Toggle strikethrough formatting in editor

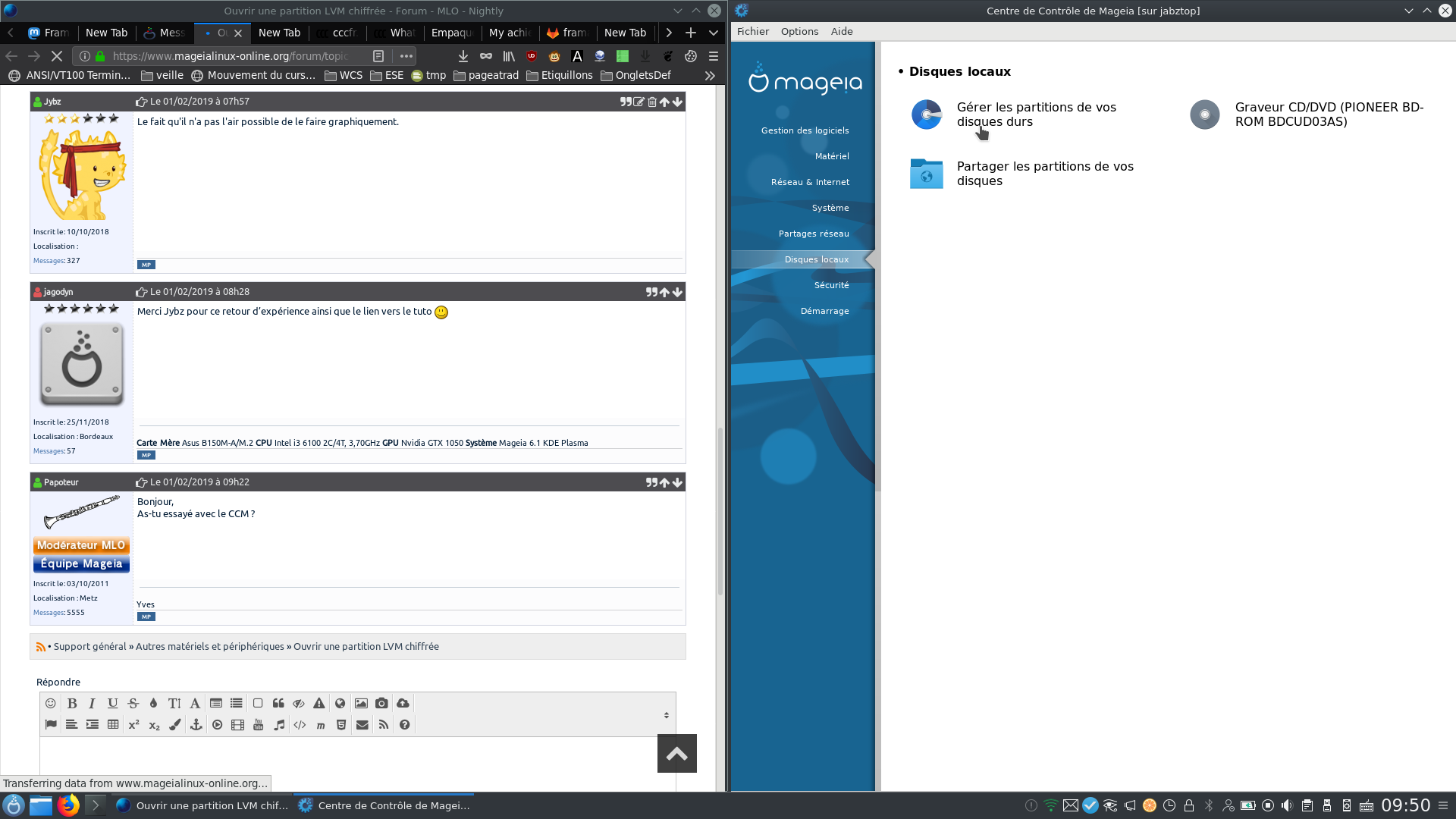133,704
